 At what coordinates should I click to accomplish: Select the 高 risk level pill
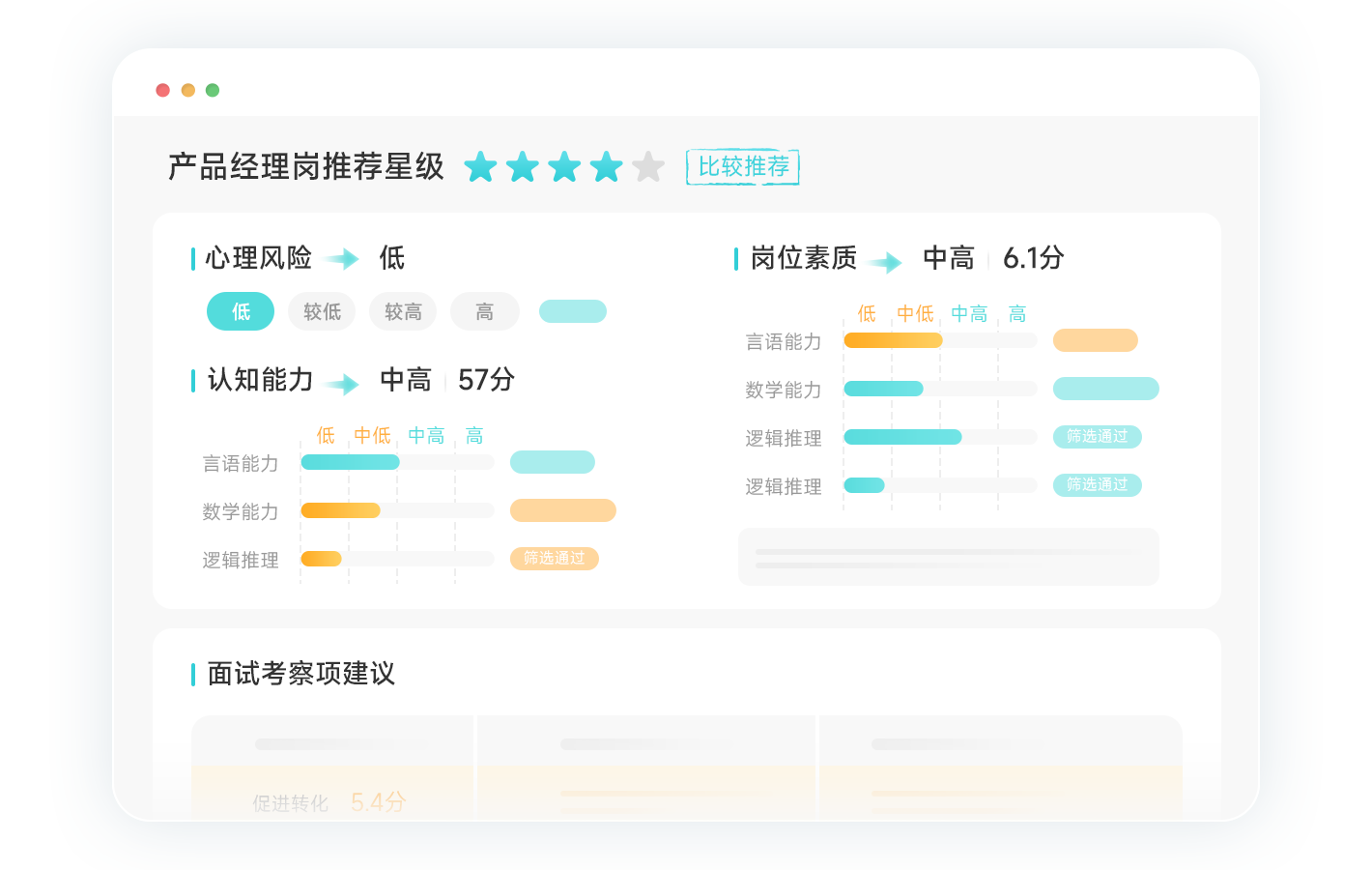click(x=484, y=311)
